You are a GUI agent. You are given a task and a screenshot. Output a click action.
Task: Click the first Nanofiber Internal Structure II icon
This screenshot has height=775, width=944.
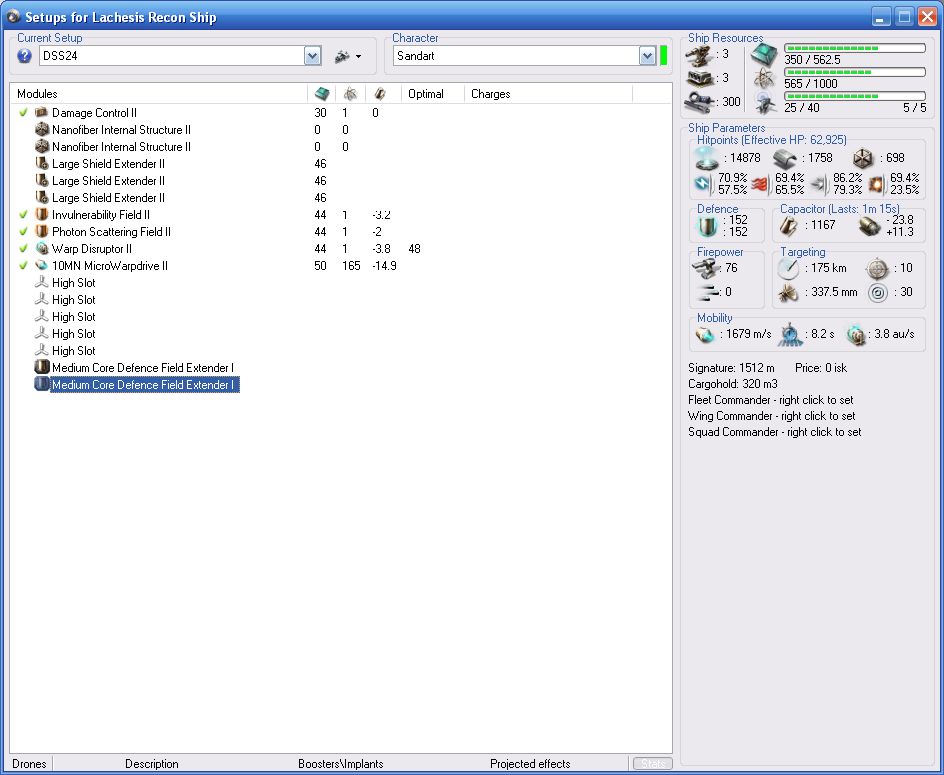[x=42, y=129]
